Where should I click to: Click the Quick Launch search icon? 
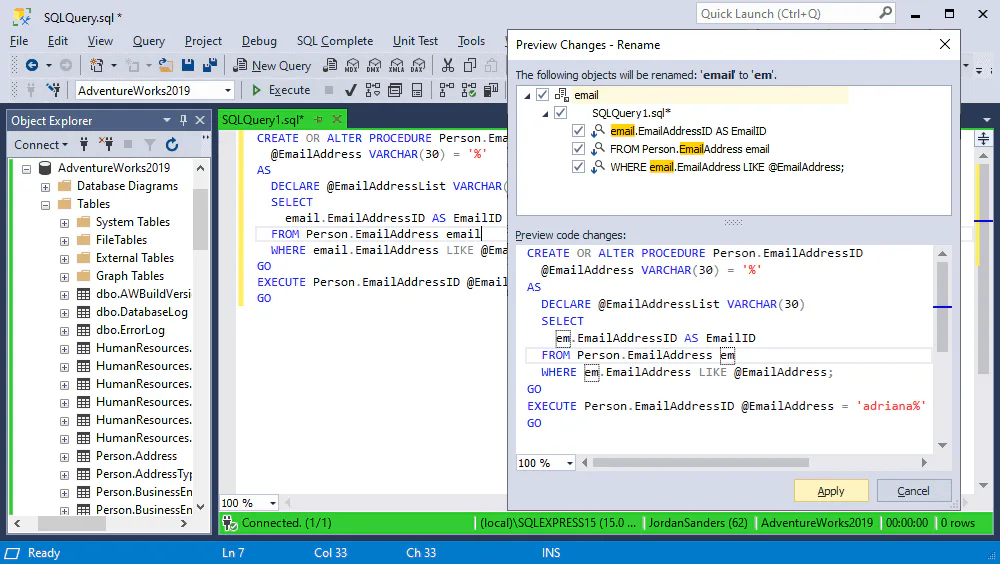(x=885, y=13)
